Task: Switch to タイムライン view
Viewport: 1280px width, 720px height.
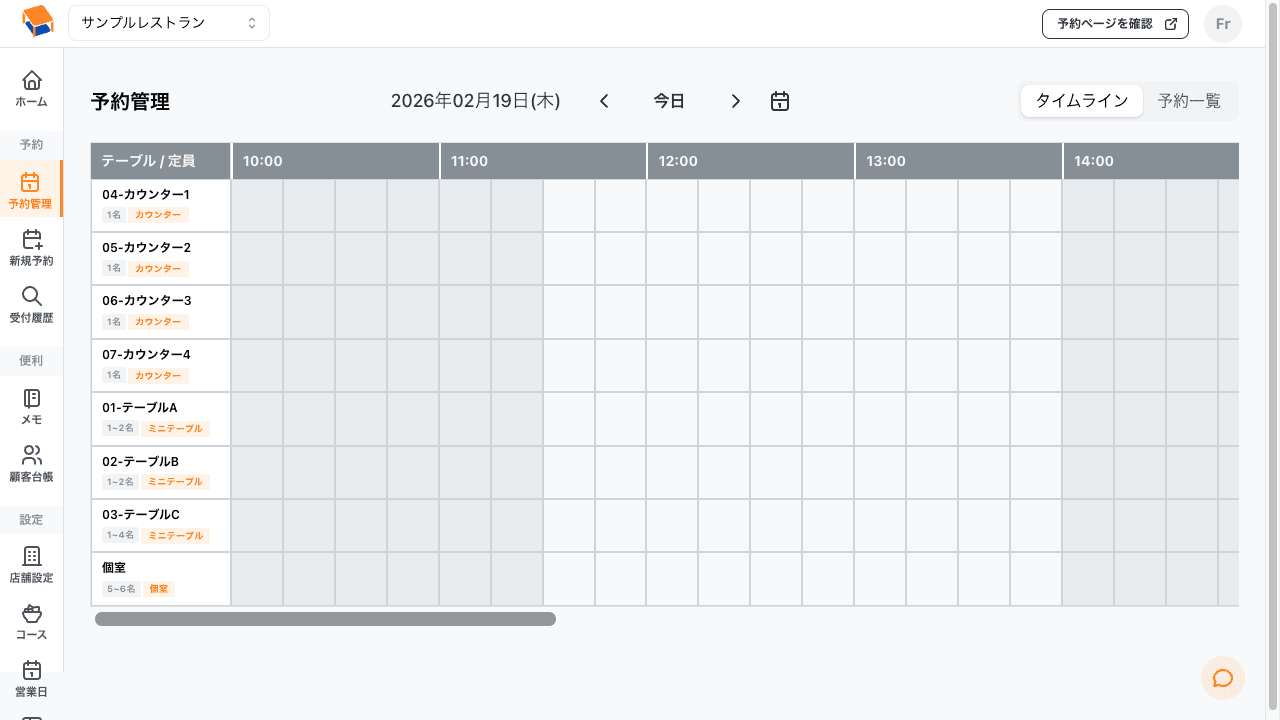Action: pos(1081,101)
